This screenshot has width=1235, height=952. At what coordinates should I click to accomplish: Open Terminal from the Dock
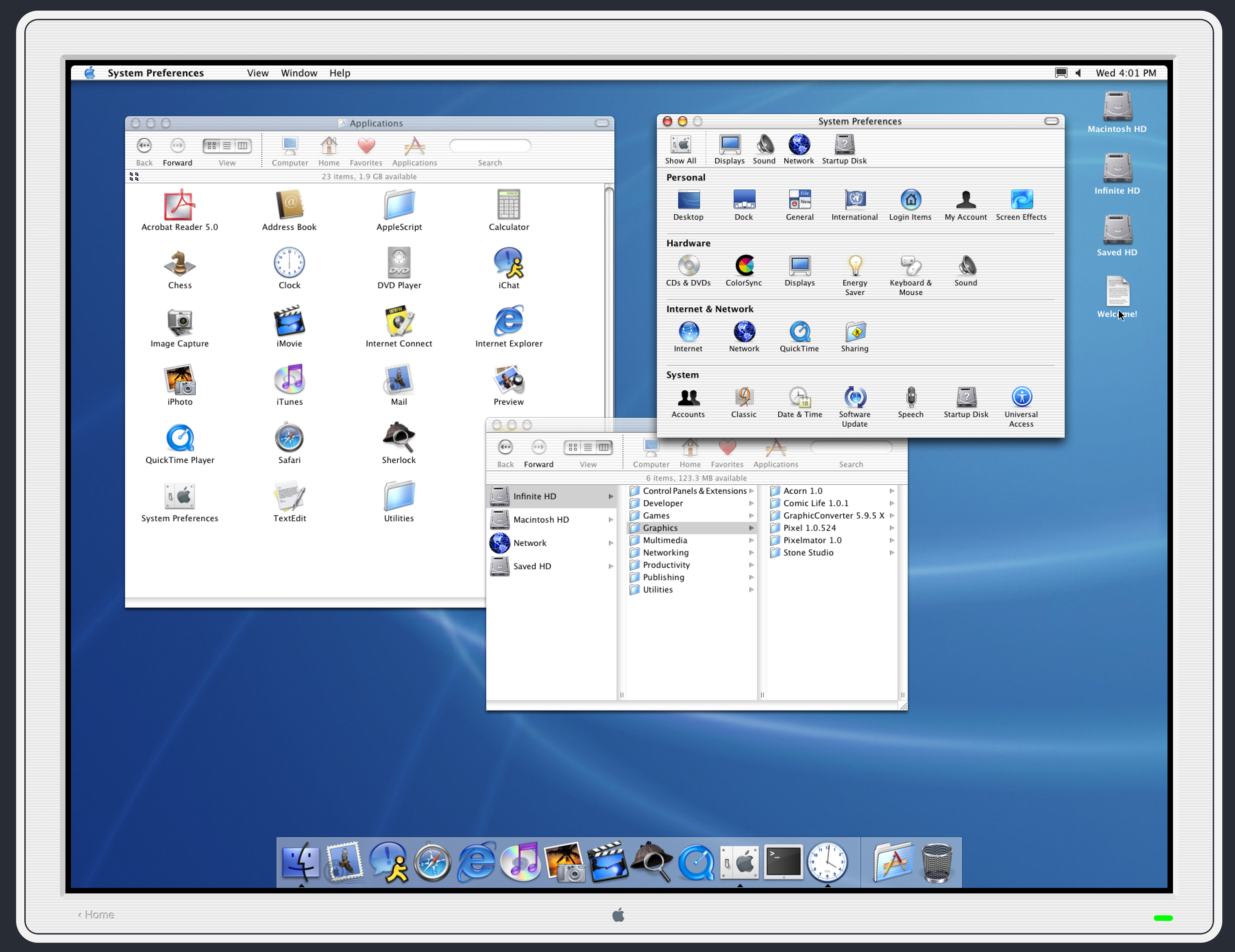coord(783,863)
